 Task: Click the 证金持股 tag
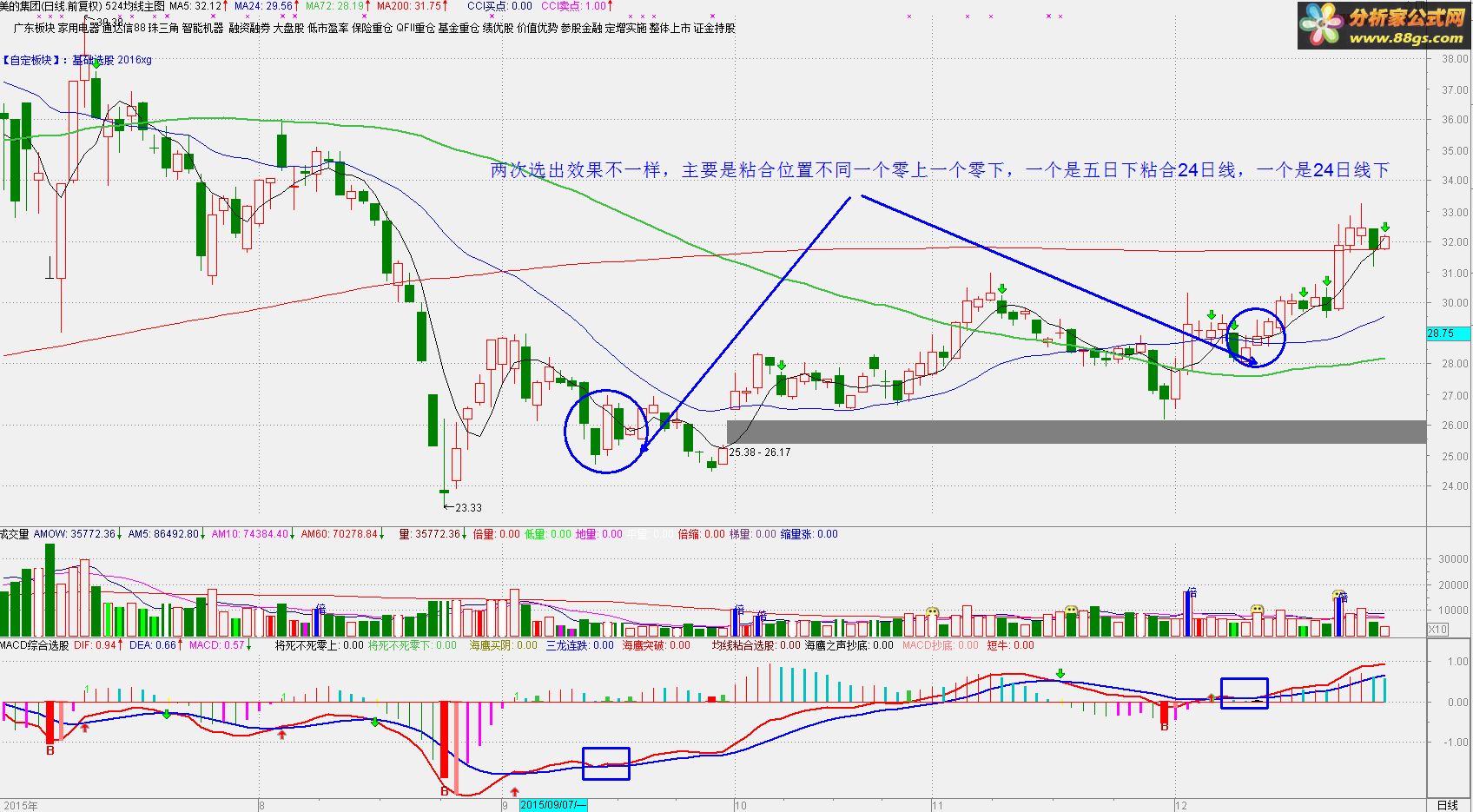tap(715, 28)
